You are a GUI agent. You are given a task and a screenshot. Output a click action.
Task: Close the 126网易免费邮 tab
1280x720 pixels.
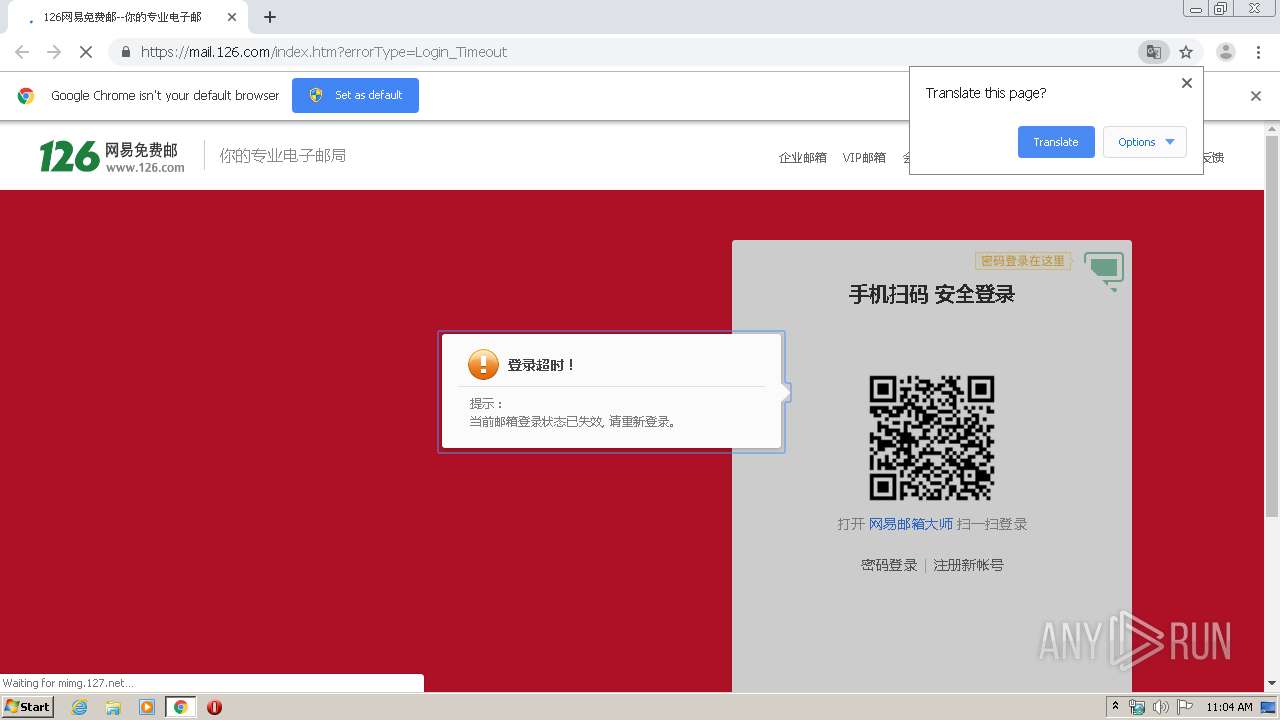click(231, 17)
